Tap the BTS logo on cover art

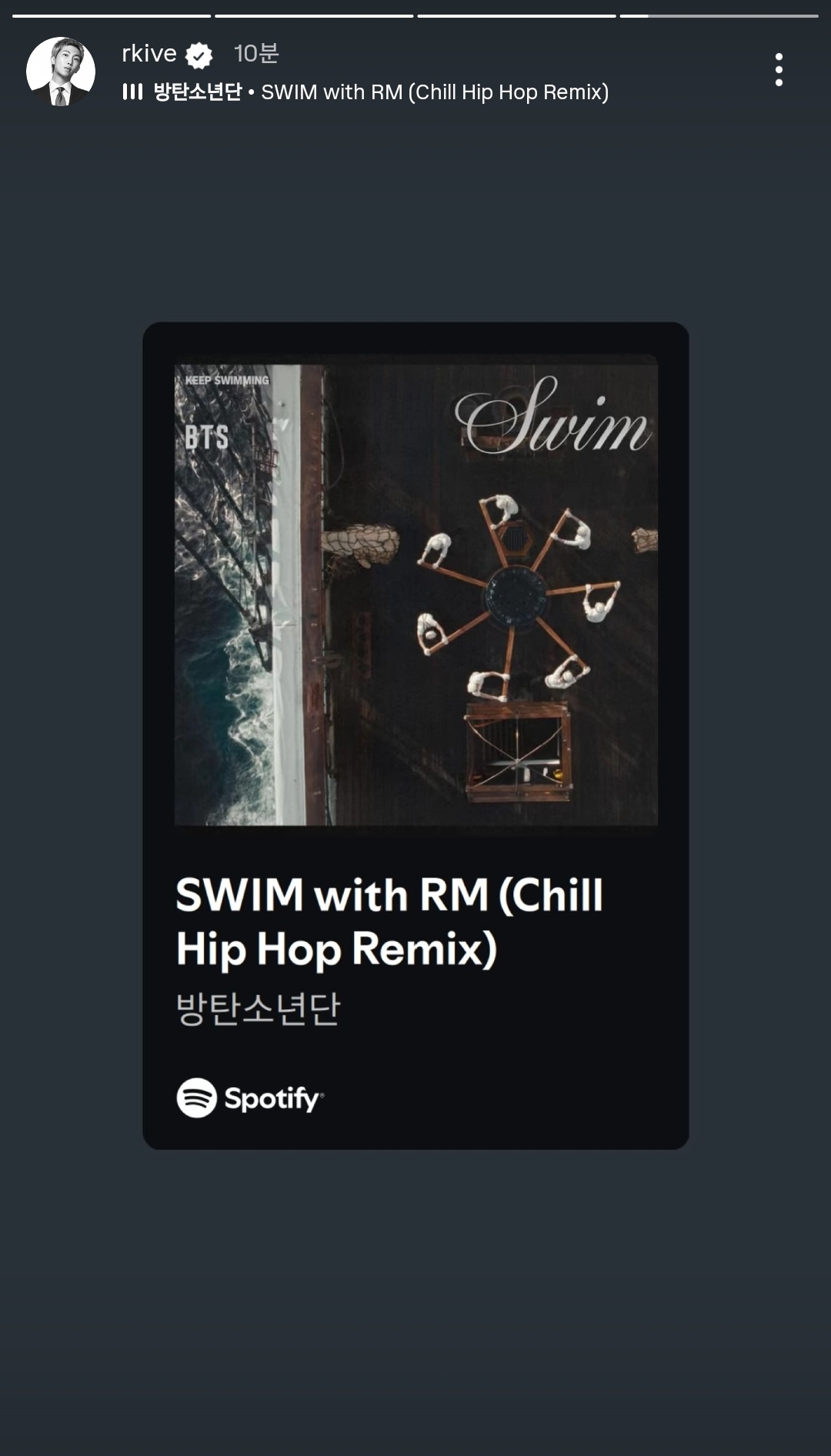click(206, 438)
